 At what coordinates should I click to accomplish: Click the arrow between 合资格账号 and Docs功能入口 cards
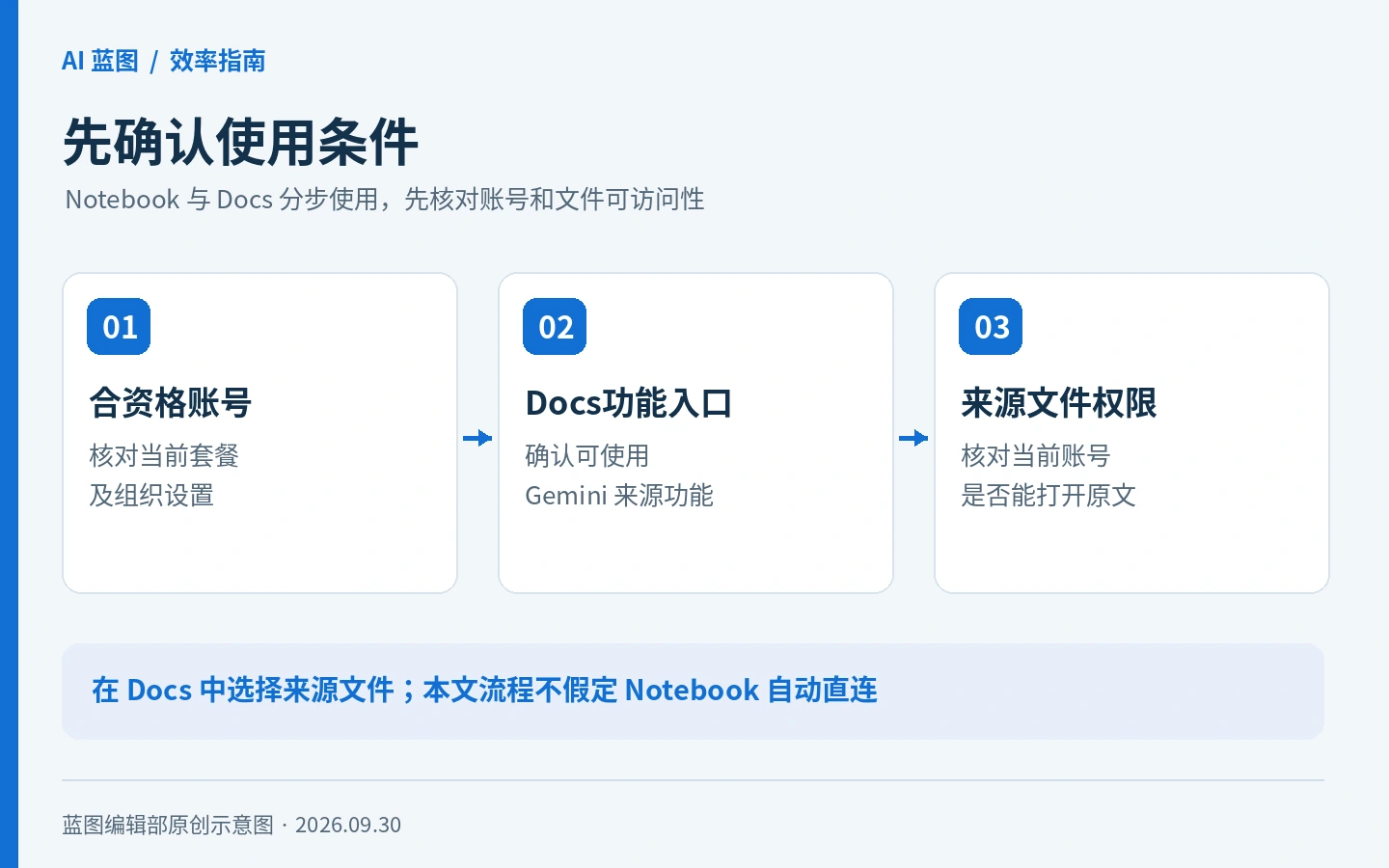(477, 438)
